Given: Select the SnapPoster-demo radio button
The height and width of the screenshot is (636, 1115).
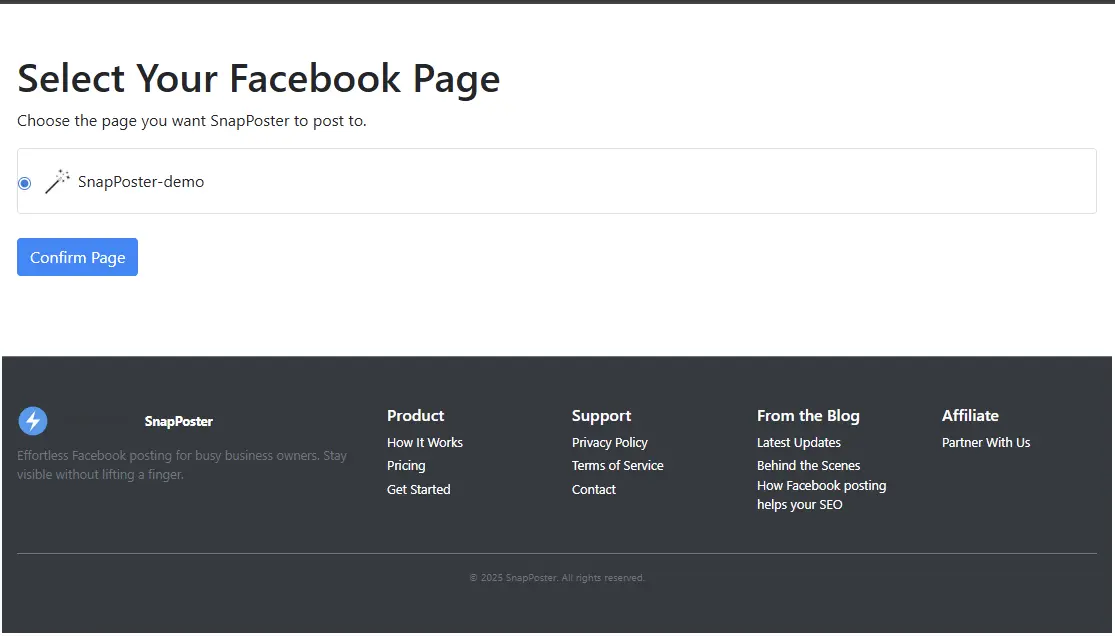Looking at the screenshot, I should coord(25,184).
